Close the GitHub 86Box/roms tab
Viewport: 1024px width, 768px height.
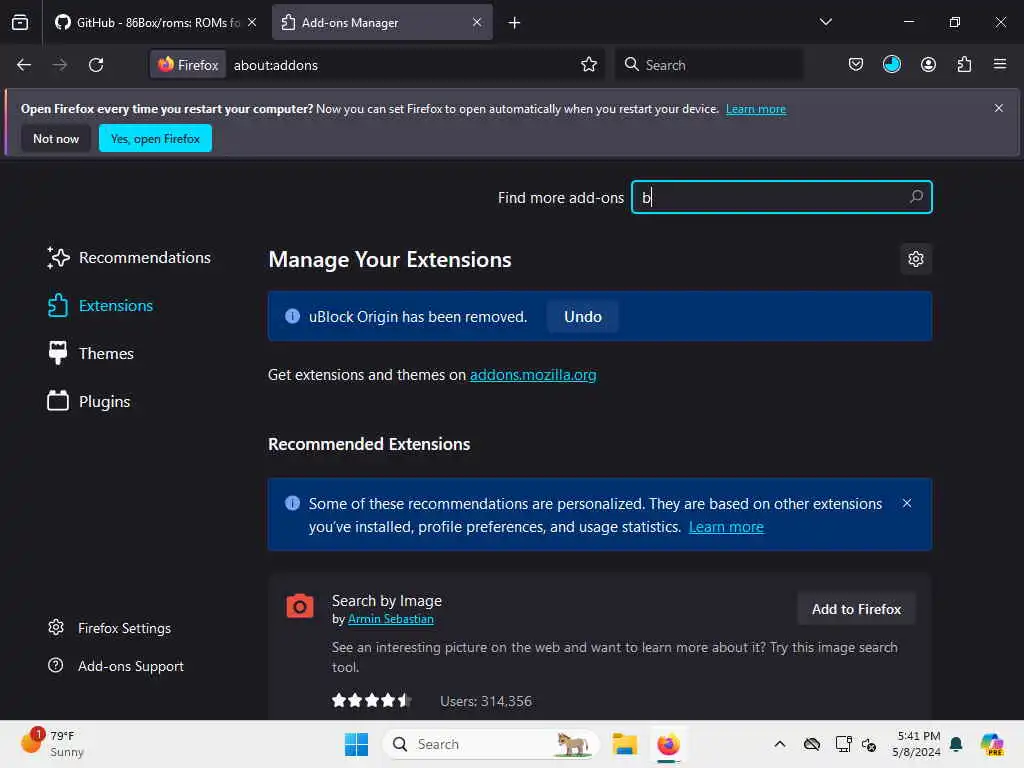point(252,22)
